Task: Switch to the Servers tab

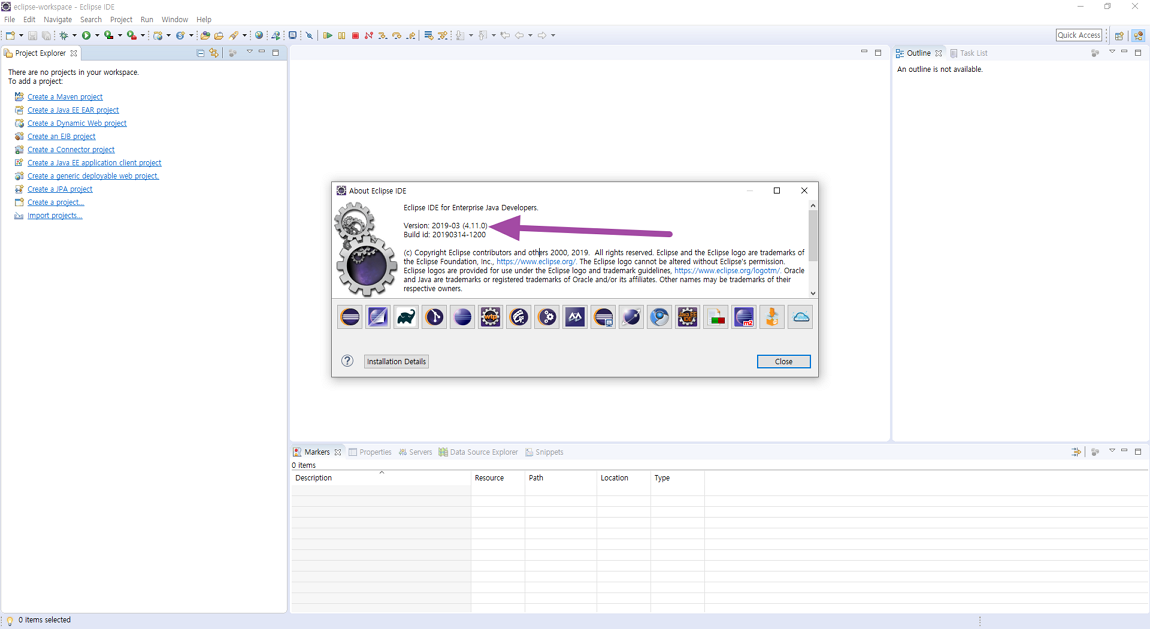Action: click(415, 452)
